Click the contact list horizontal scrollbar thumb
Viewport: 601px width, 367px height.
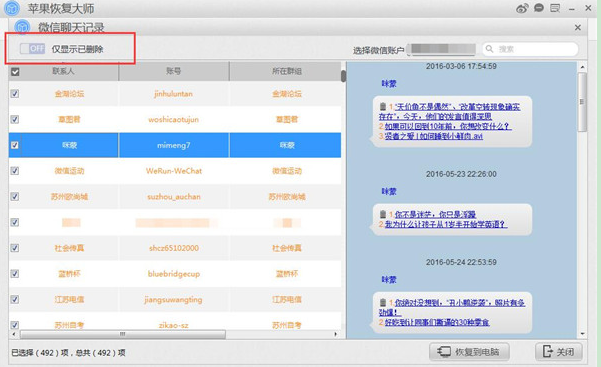123,334
